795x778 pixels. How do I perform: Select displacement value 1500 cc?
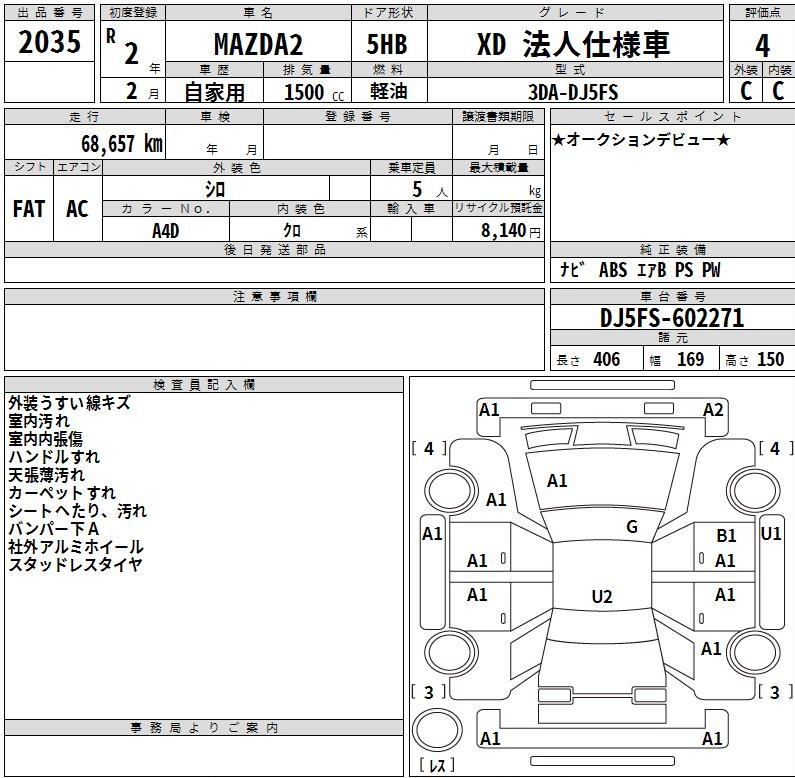pyautogui.click(x=314, y=92)
